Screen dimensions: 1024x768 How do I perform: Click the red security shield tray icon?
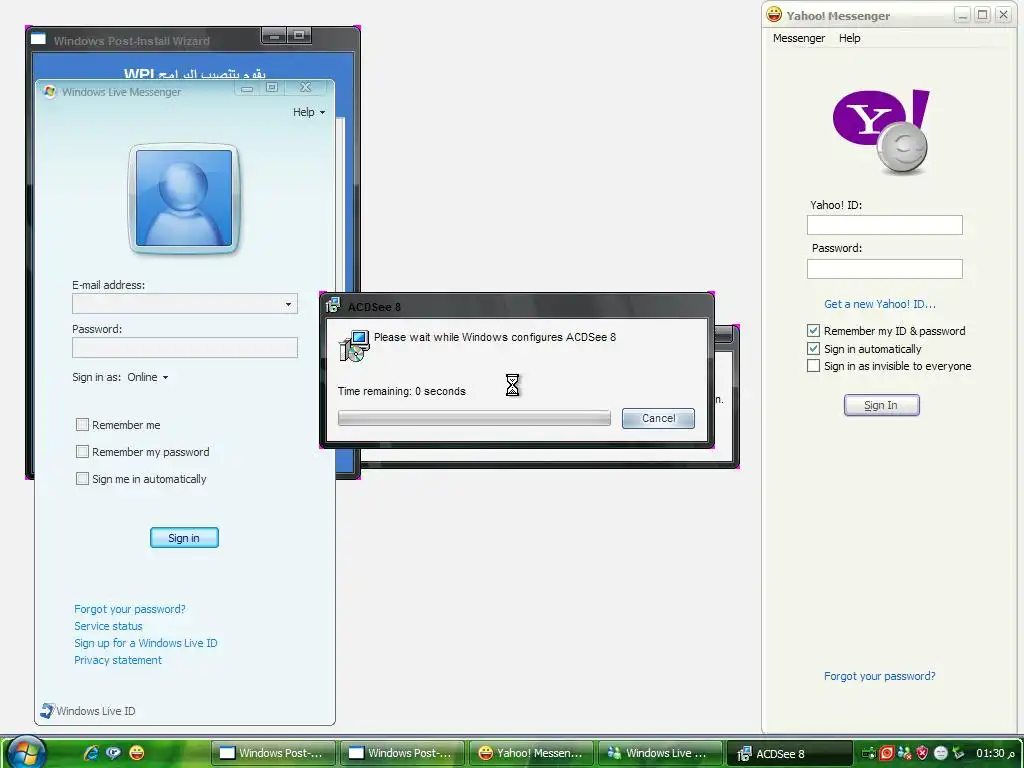tap(922, 753)
